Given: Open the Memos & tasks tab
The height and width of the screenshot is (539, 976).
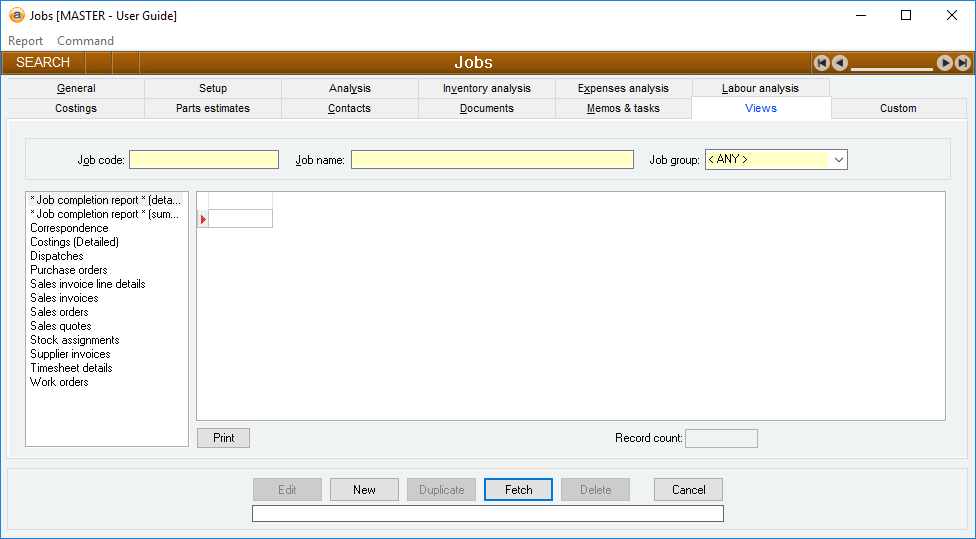Looking at the screenshot, I should [x=623, y=108].
